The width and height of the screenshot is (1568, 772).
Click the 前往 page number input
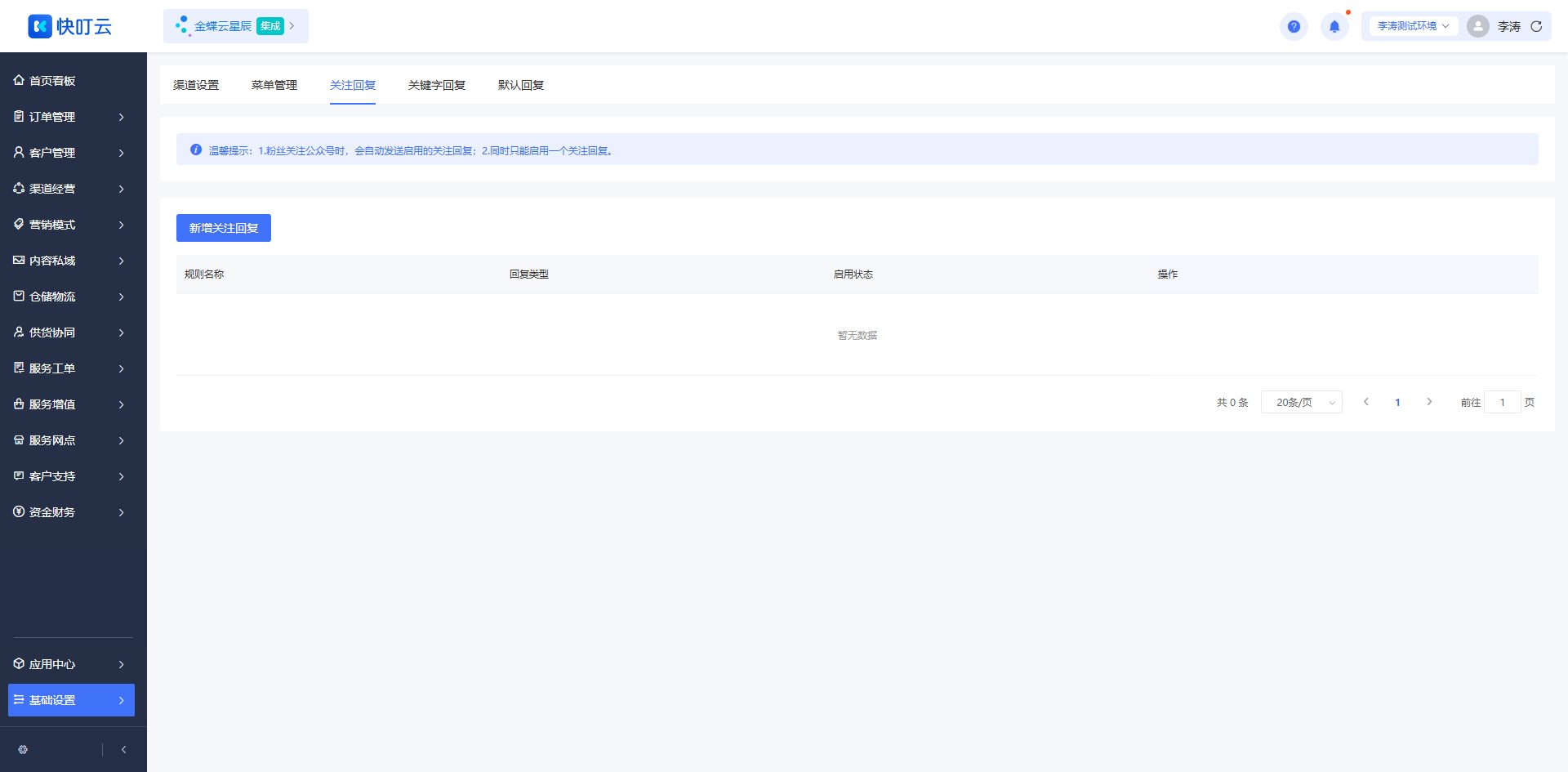click(x=1502, y=402)
